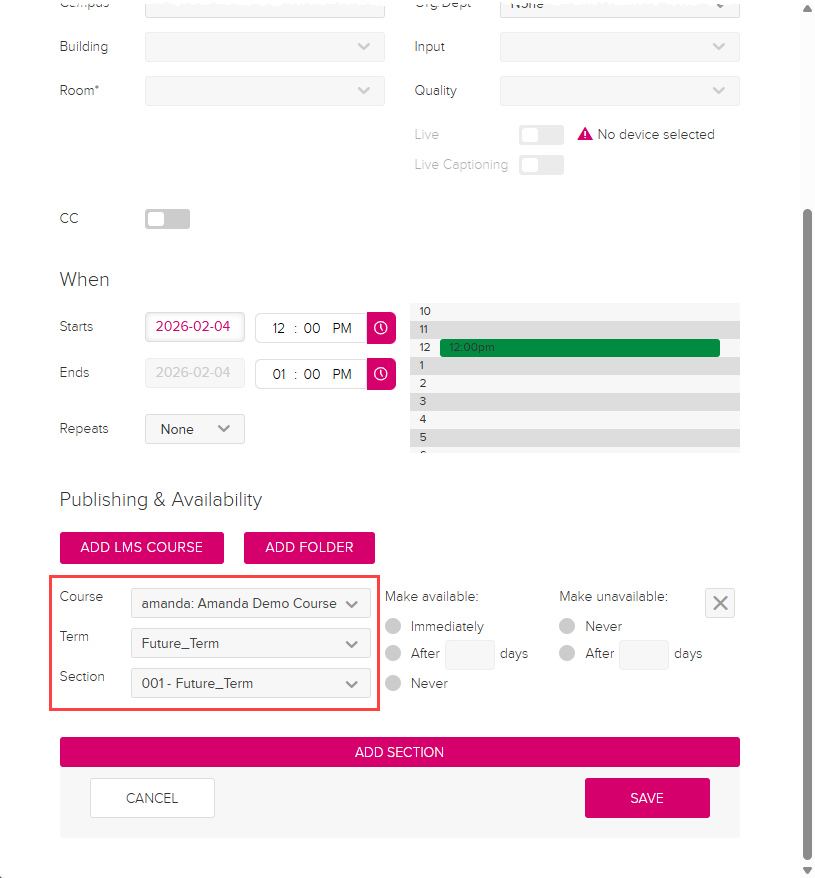Choose Never under Make unavailable
This screenshot has height=878, width=815.
coord(566,626)
